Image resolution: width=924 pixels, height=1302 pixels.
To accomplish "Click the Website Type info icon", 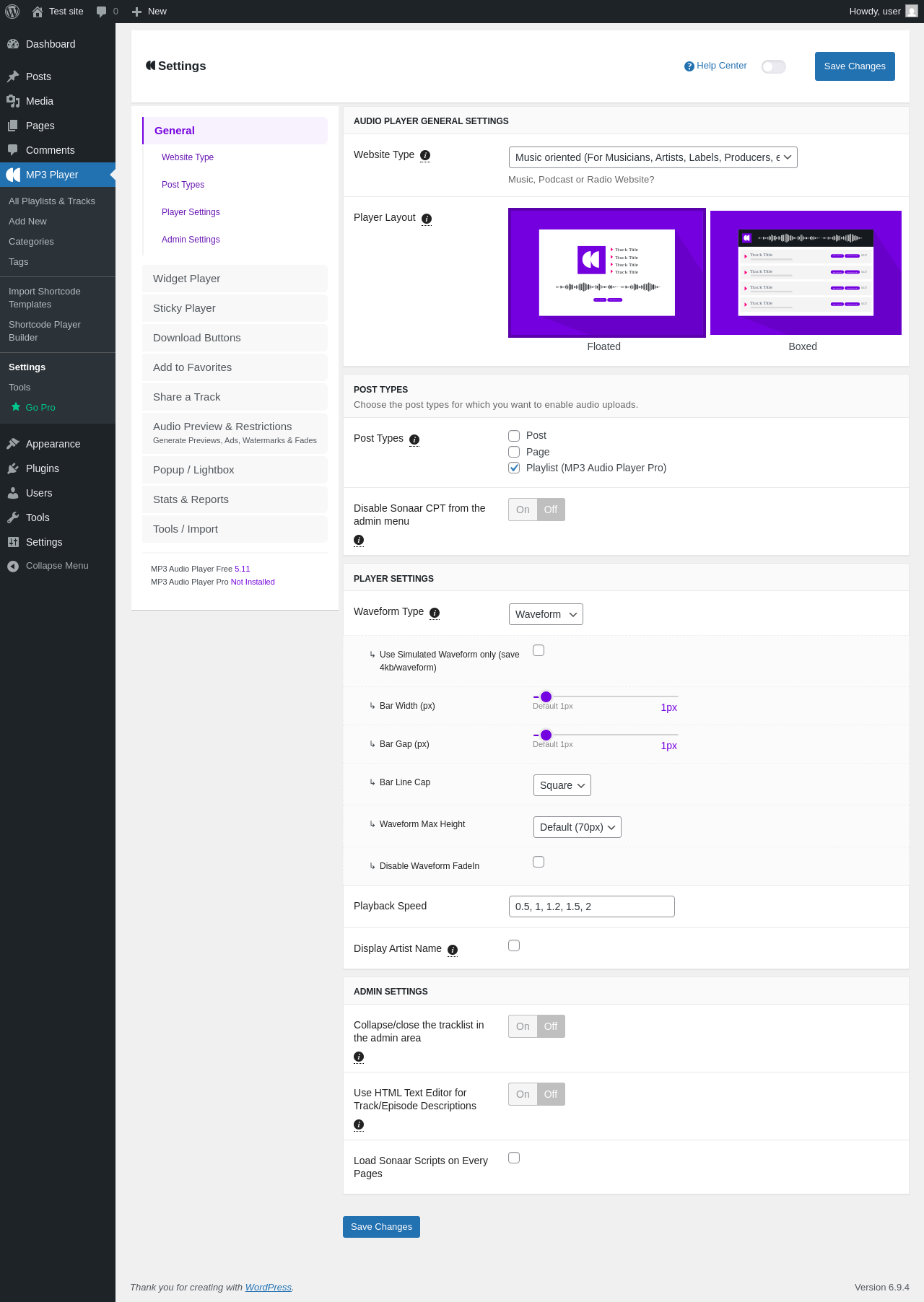I will pyautogui.click(x=425, y=155).
